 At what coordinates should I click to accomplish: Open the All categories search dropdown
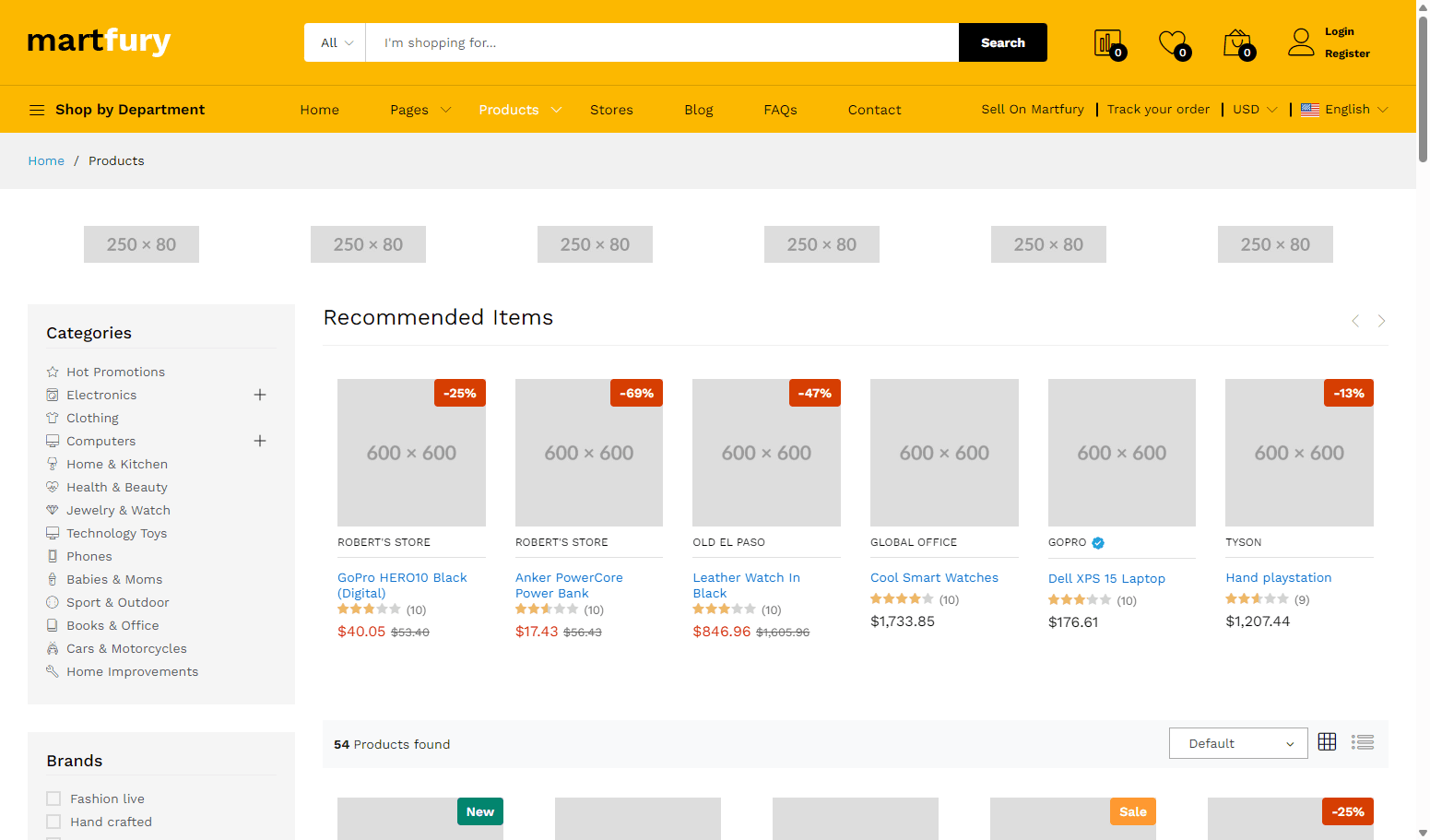coord(336,42)
